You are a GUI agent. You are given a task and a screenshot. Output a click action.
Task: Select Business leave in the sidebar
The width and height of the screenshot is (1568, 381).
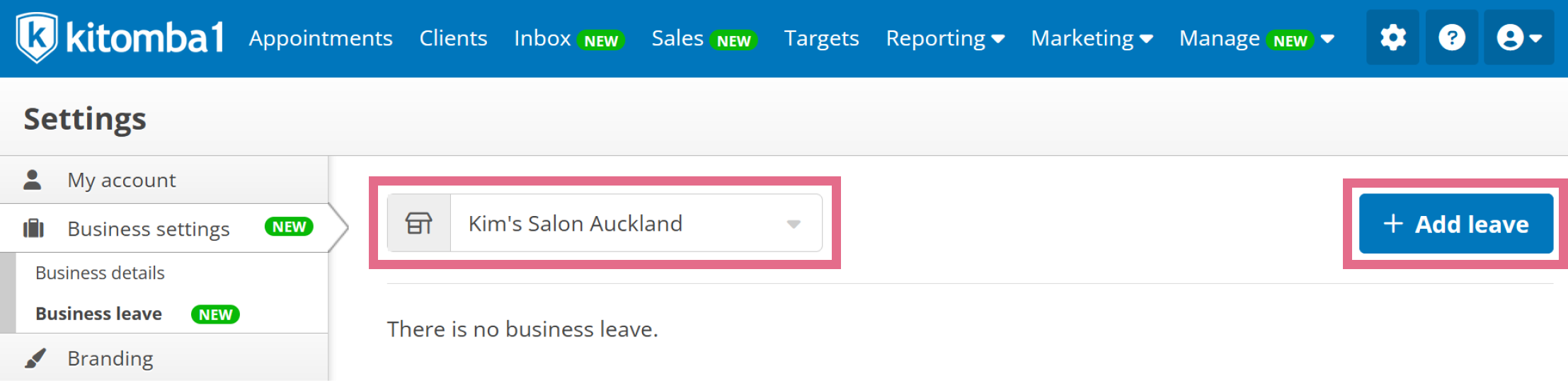[x=98, y=314]
